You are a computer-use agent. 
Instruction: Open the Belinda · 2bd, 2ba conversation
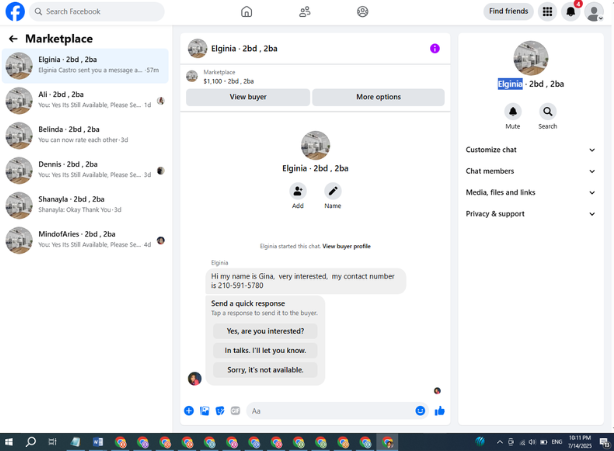click(x=85, y=135)
